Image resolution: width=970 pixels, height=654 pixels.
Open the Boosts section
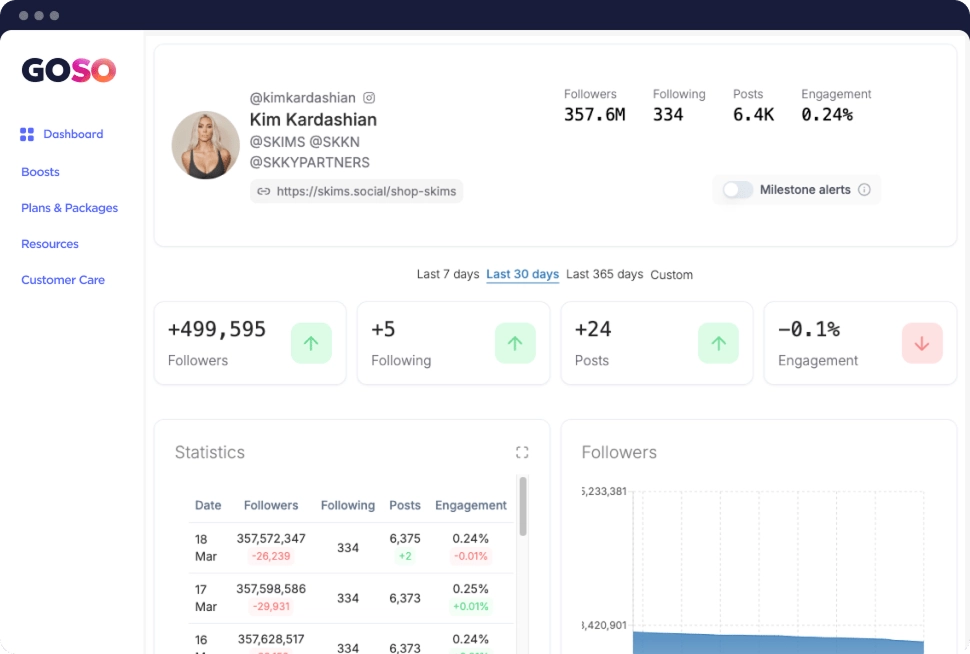tap(40, 172)
